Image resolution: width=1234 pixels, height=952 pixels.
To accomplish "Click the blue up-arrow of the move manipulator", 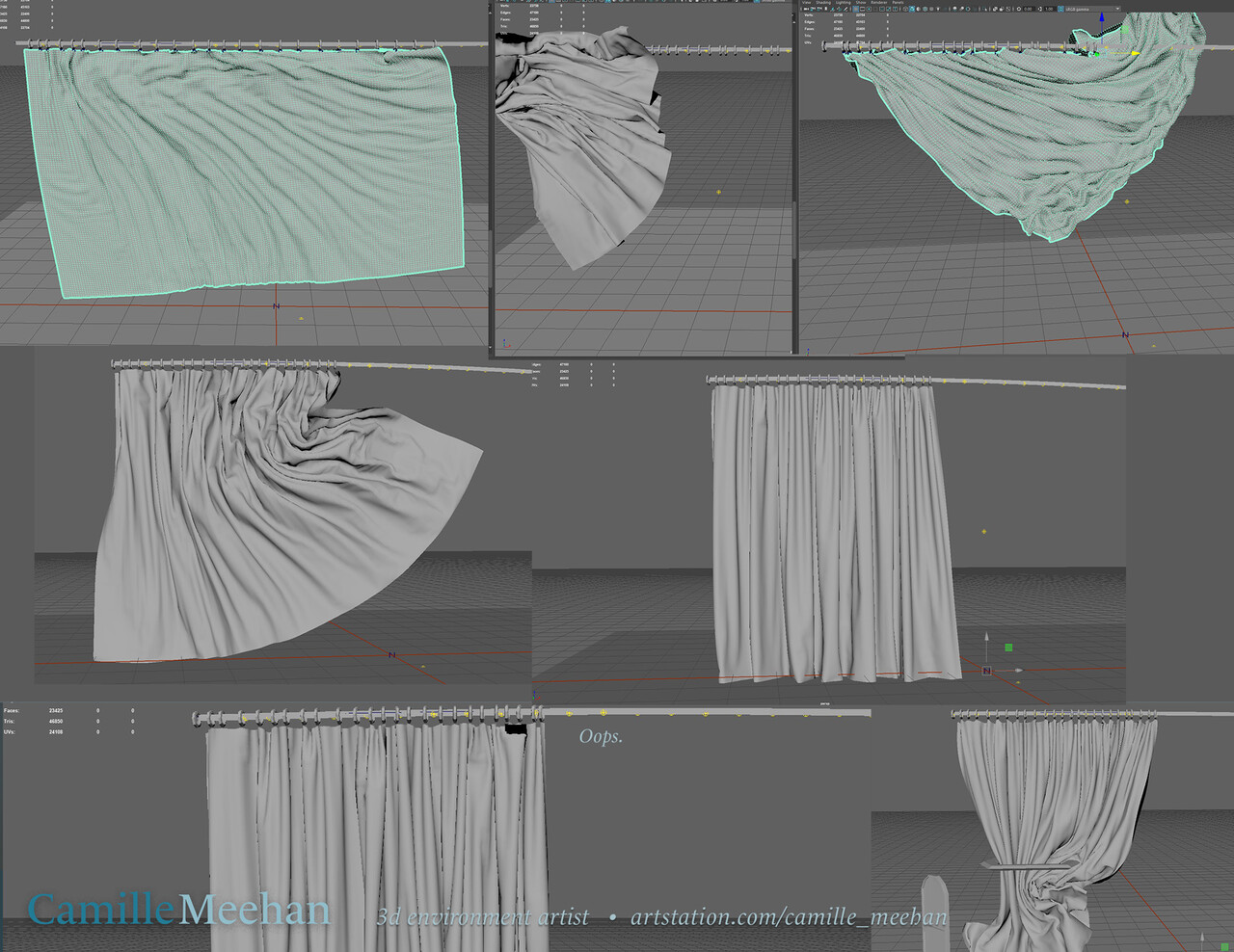I will 1102,18.
